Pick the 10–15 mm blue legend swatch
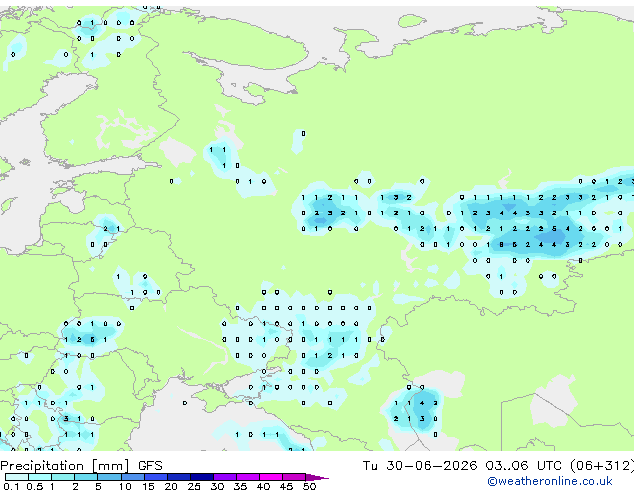 [x=132, y=477]
